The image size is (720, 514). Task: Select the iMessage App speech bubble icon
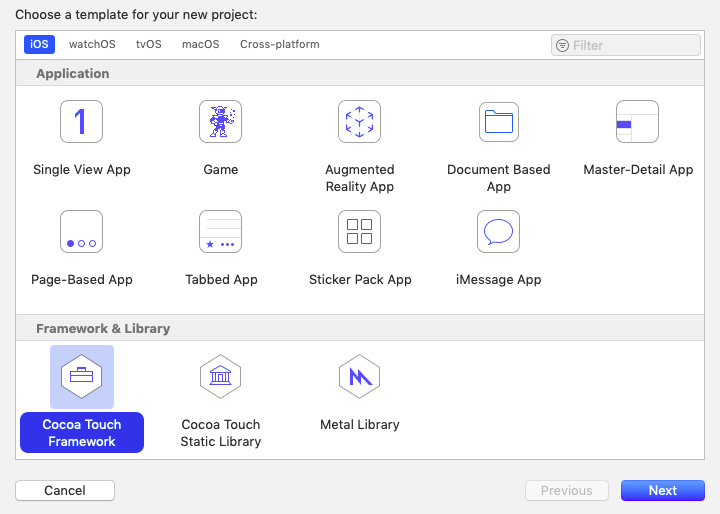[499, 232]
